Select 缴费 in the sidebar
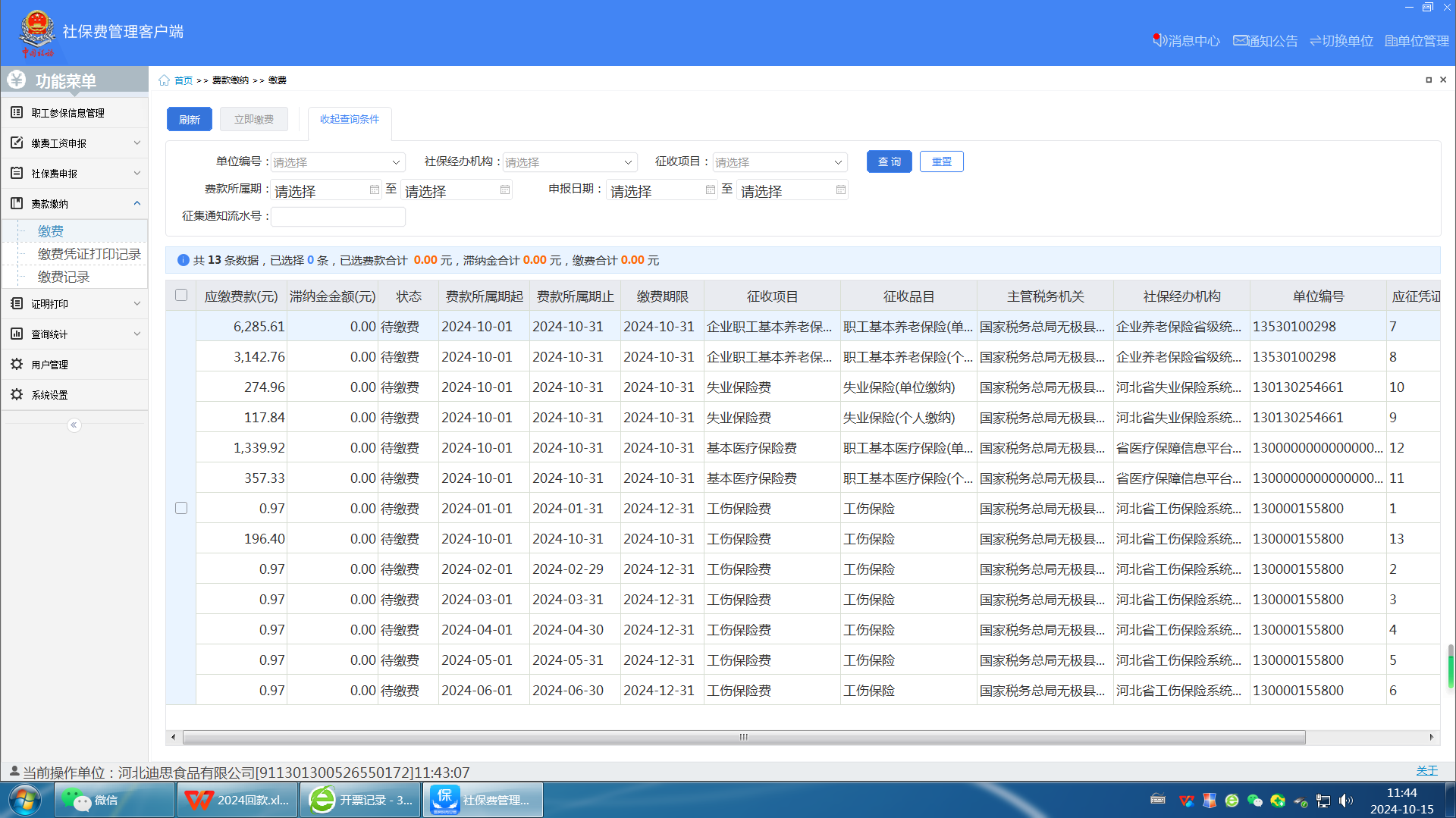1456x818 pixels. coord(51,232)
